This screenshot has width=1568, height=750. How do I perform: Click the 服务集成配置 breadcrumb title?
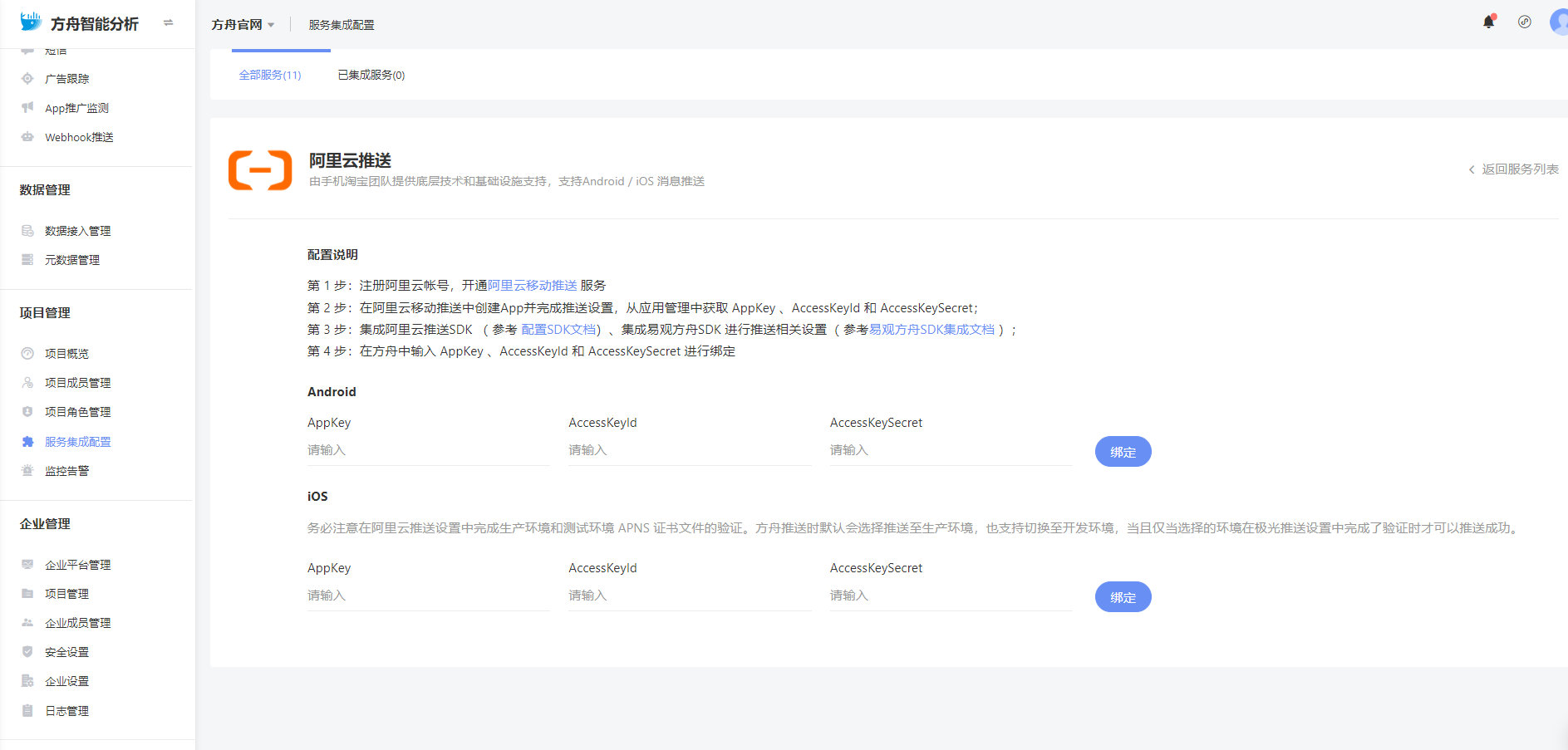click(342, 25)
